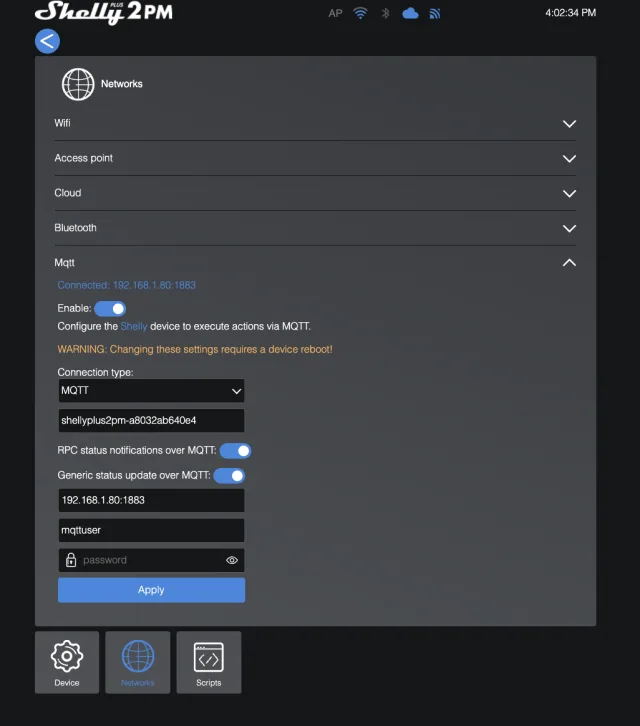Click the mqttuser username field
This screenshot has width=640, height=726.
(151, 530)
